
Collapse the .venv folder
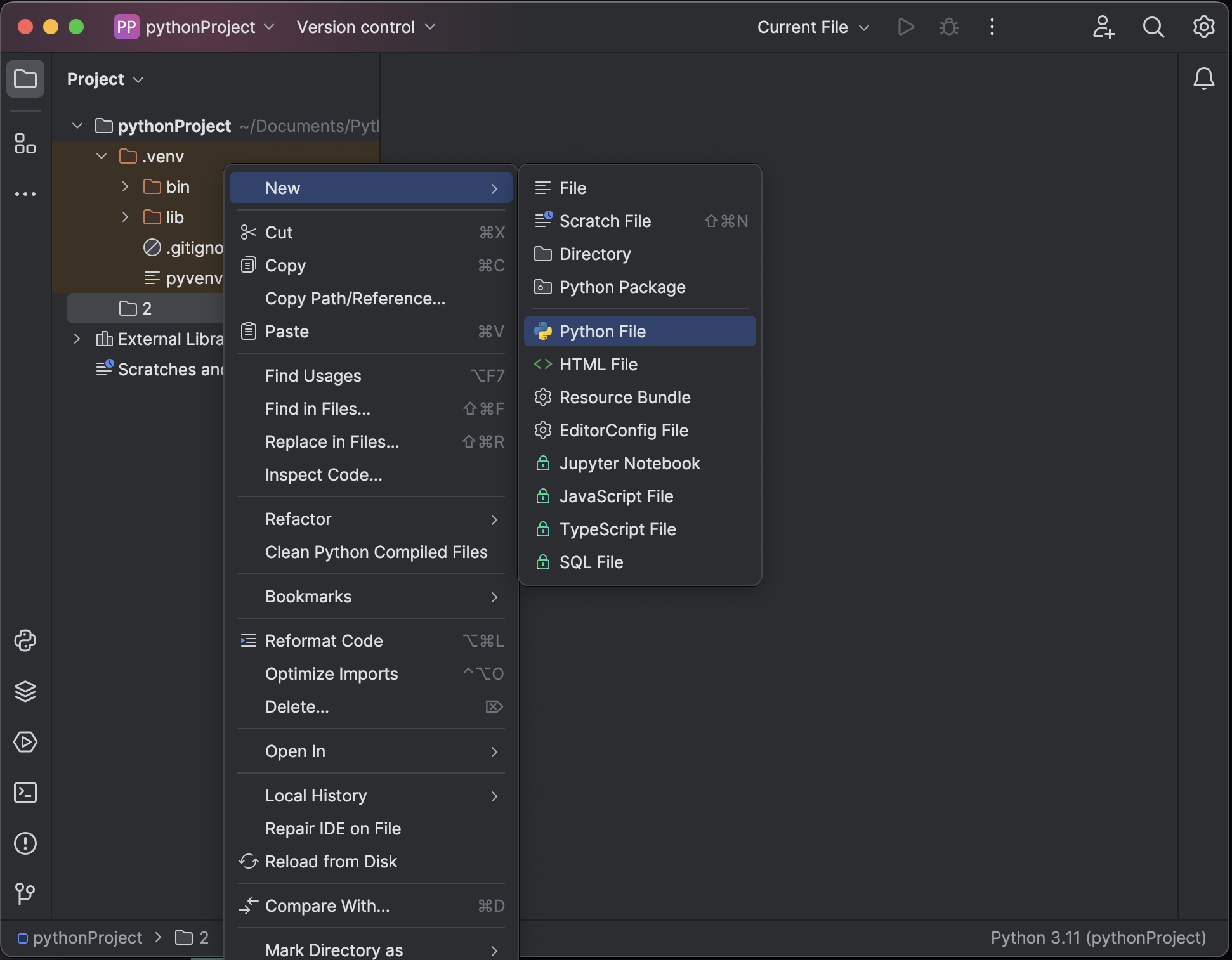coord(102,156)
